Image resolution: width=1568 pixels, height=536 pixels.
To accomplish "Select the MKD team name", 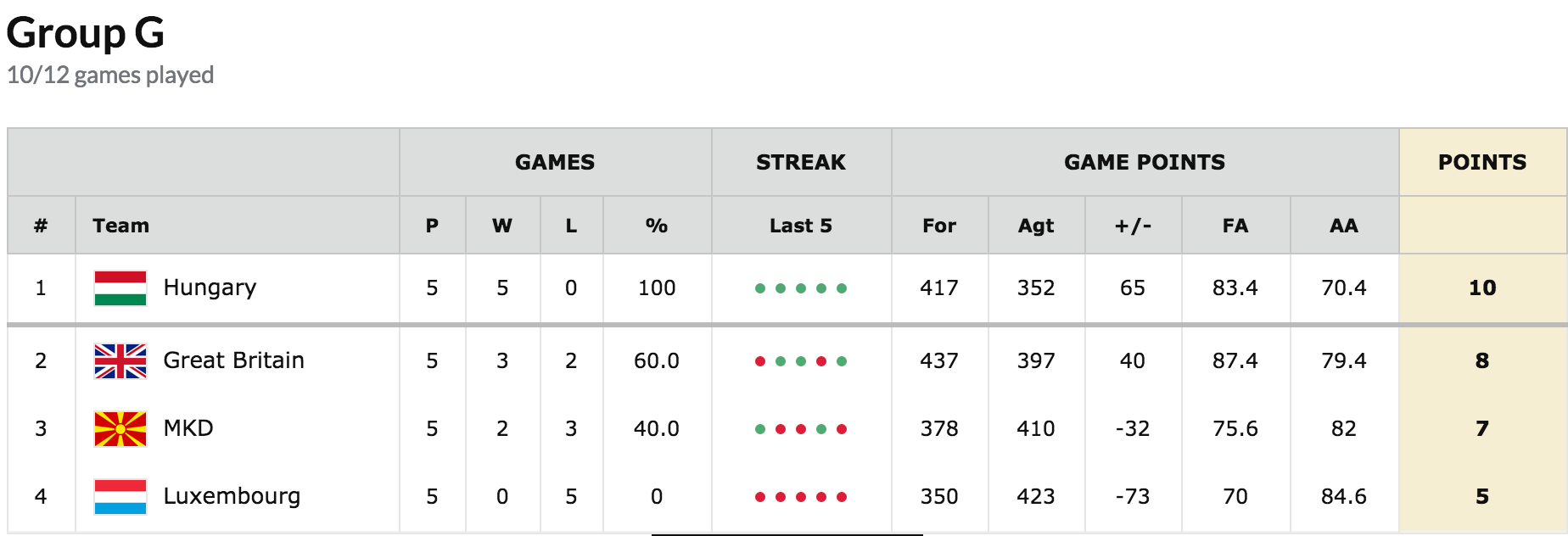I will click(188, 429).
